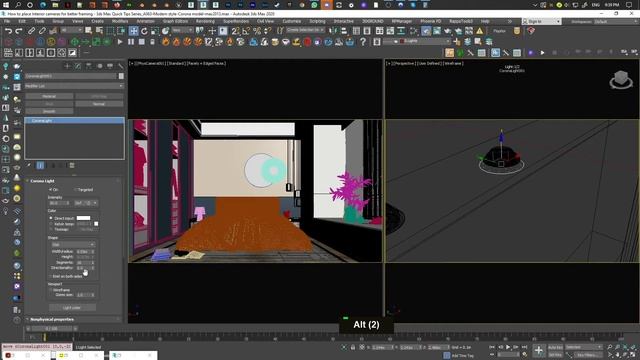Activate the Select and Rotate tool
Image resolution: width=640 pixels, height=360 pixels.
tap(144, 31)
